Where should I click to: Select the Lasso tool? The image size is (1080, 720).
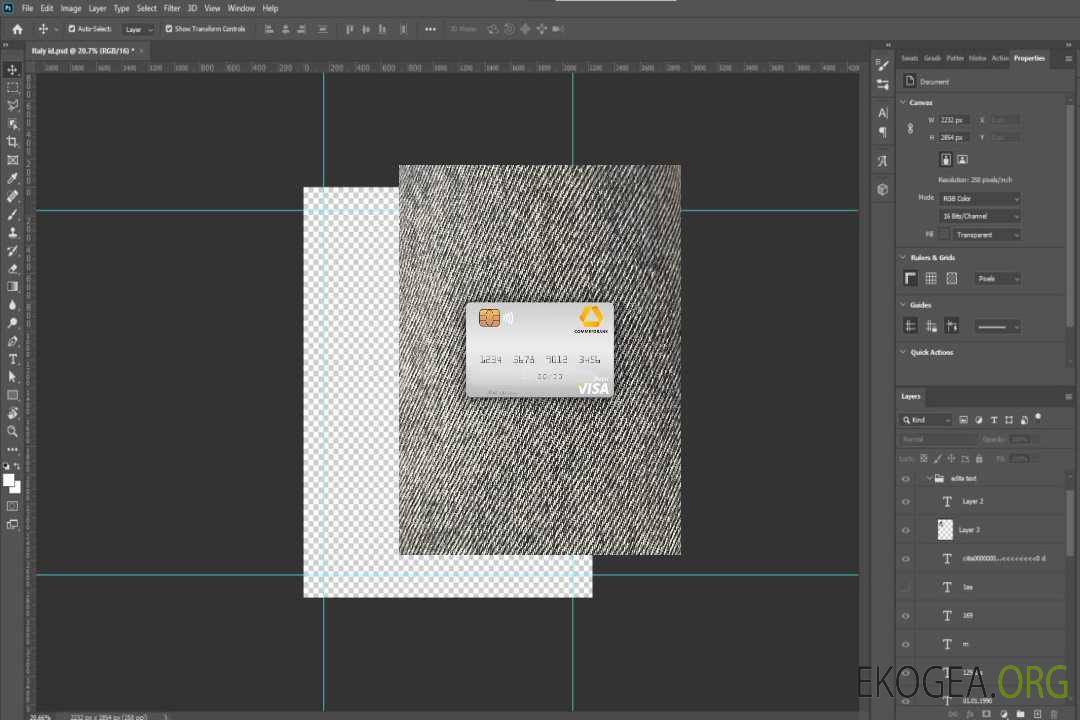[13, 105]
